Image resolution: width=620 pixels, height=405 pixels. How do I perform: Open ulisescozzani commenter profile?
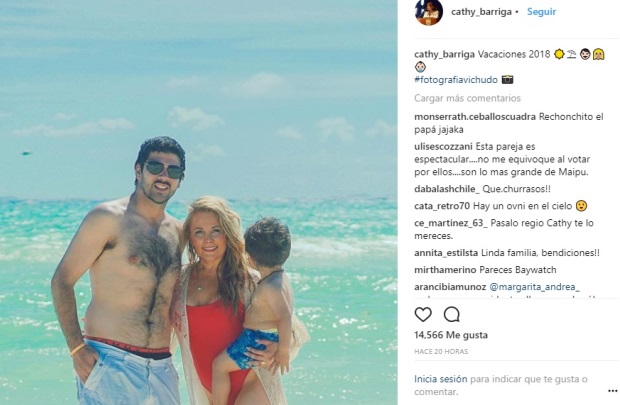tap(443, 147)
